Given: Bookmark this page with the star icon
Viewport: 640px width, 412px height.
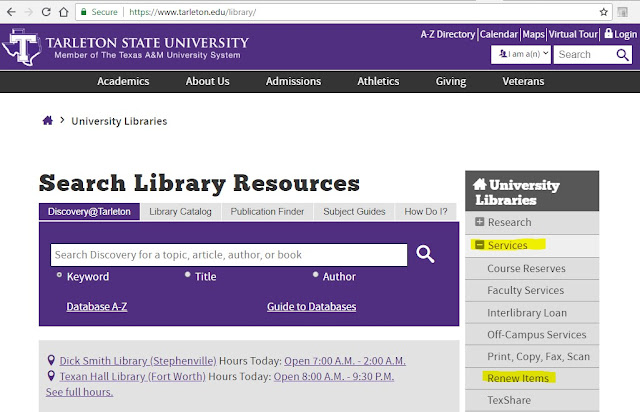Looking at the screenshot, I should (x=604, y=12).
